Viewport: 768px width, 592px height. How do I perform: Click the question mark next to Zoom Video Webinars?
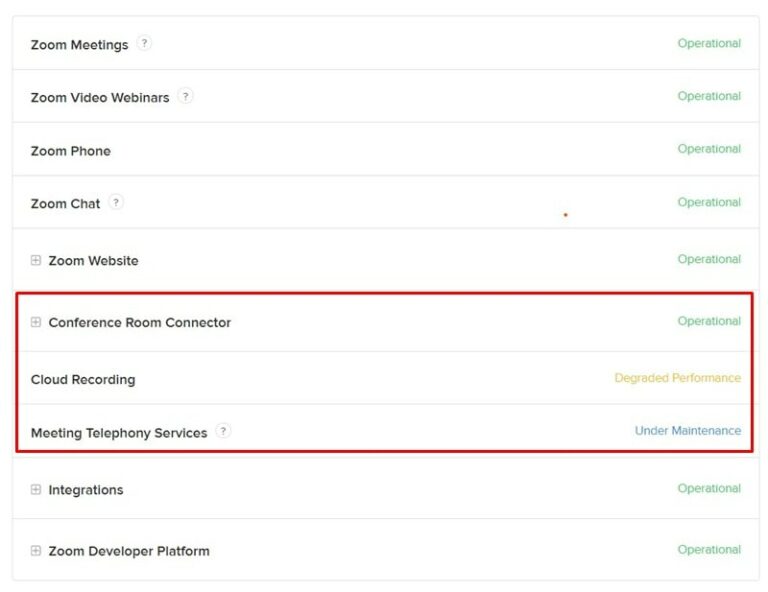[x=186, y=96]
